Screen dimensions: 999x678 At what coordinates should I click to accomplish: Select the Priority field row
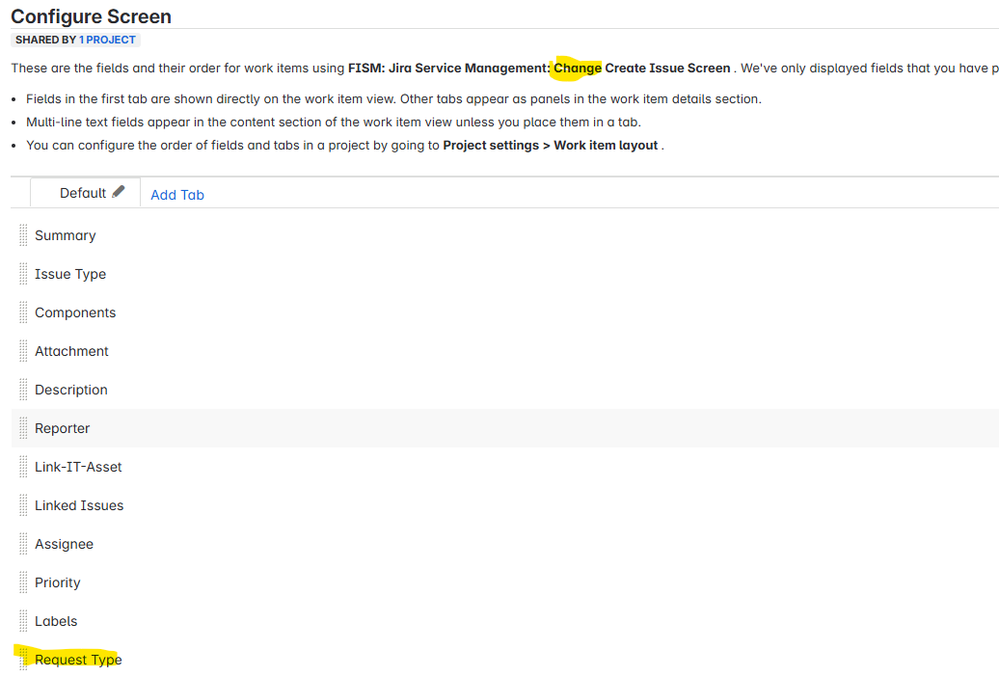click(505, 582)
